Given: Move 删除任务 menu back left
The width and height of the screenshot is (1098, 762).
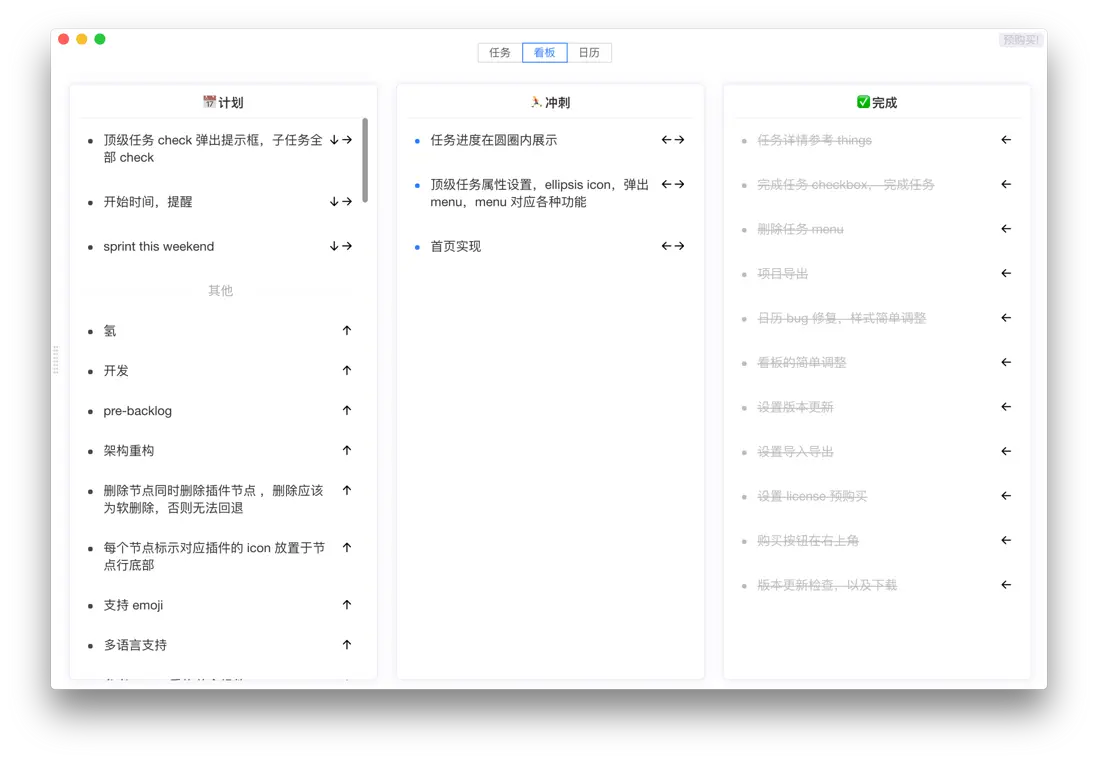Looking at the screenshot, I should [x=1006, y=229].
